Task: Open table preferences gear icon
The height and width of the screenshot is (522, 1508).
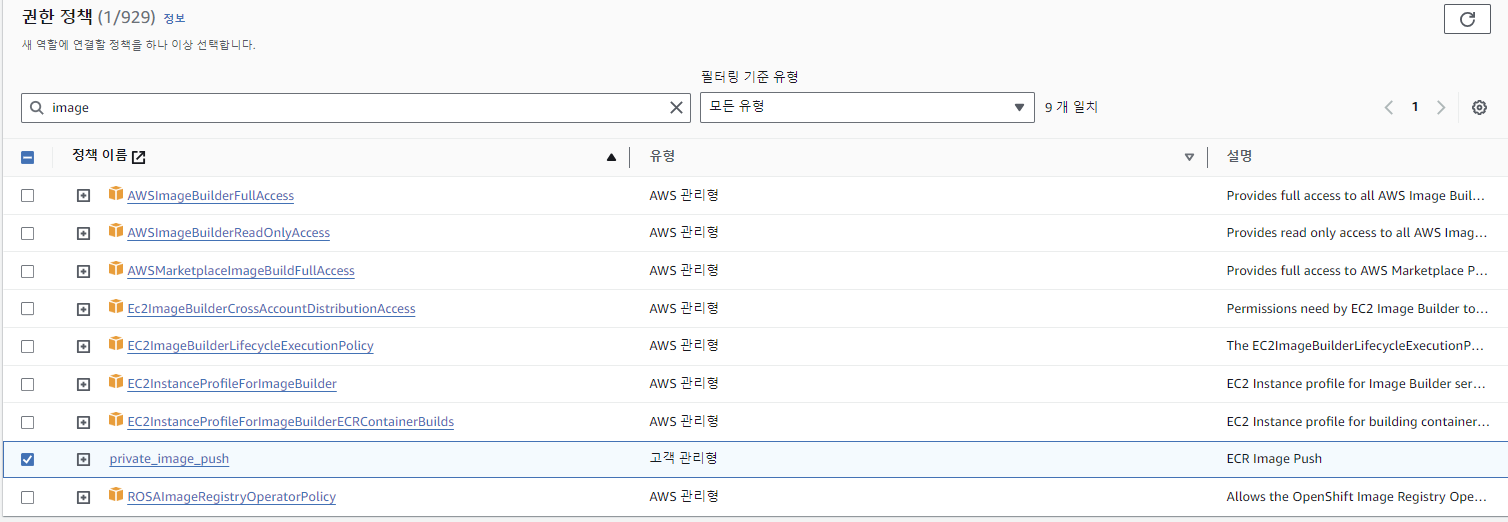Action: [1480, 107]
